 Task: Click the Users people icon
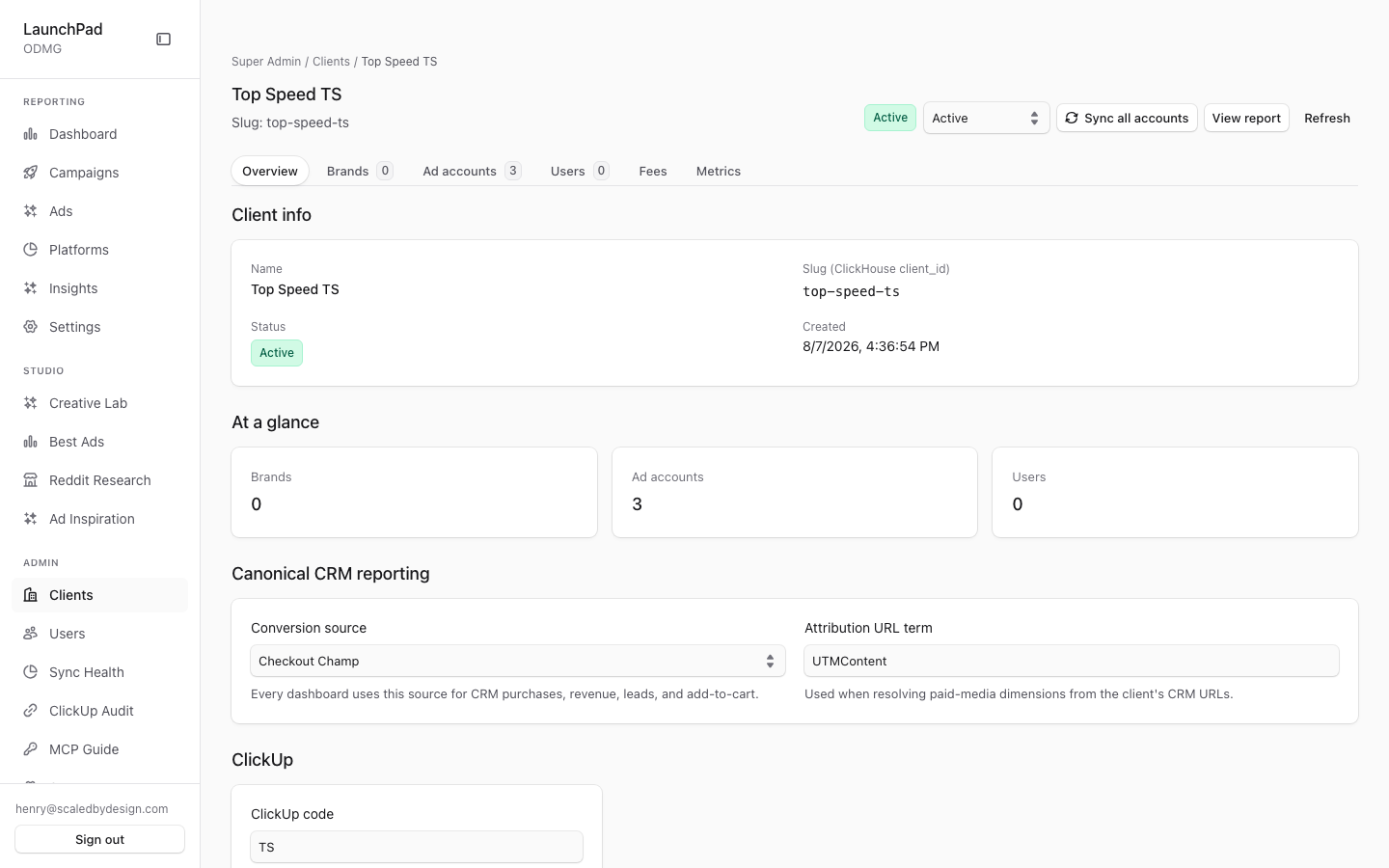[31, 634]
